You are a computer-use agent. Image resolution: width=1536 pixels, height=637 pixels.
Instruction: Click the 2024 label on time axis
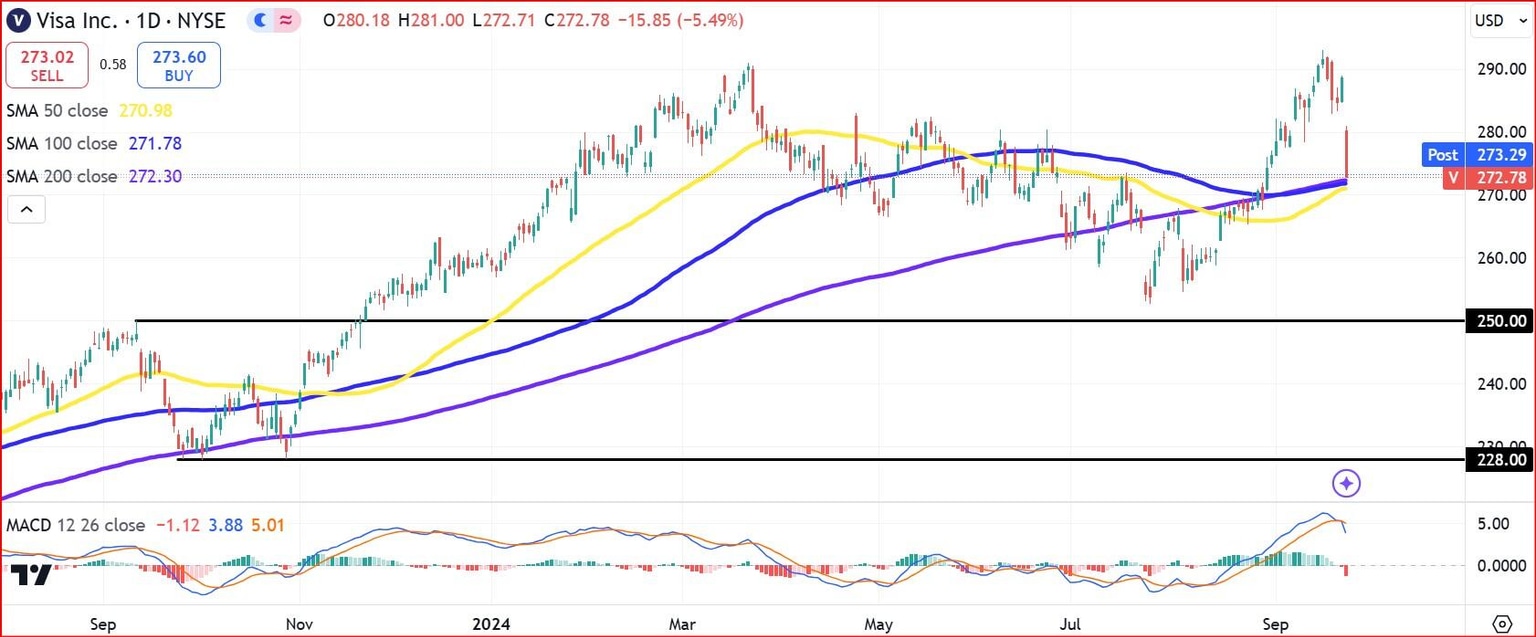pyautogui.click(x=493, y=624)
